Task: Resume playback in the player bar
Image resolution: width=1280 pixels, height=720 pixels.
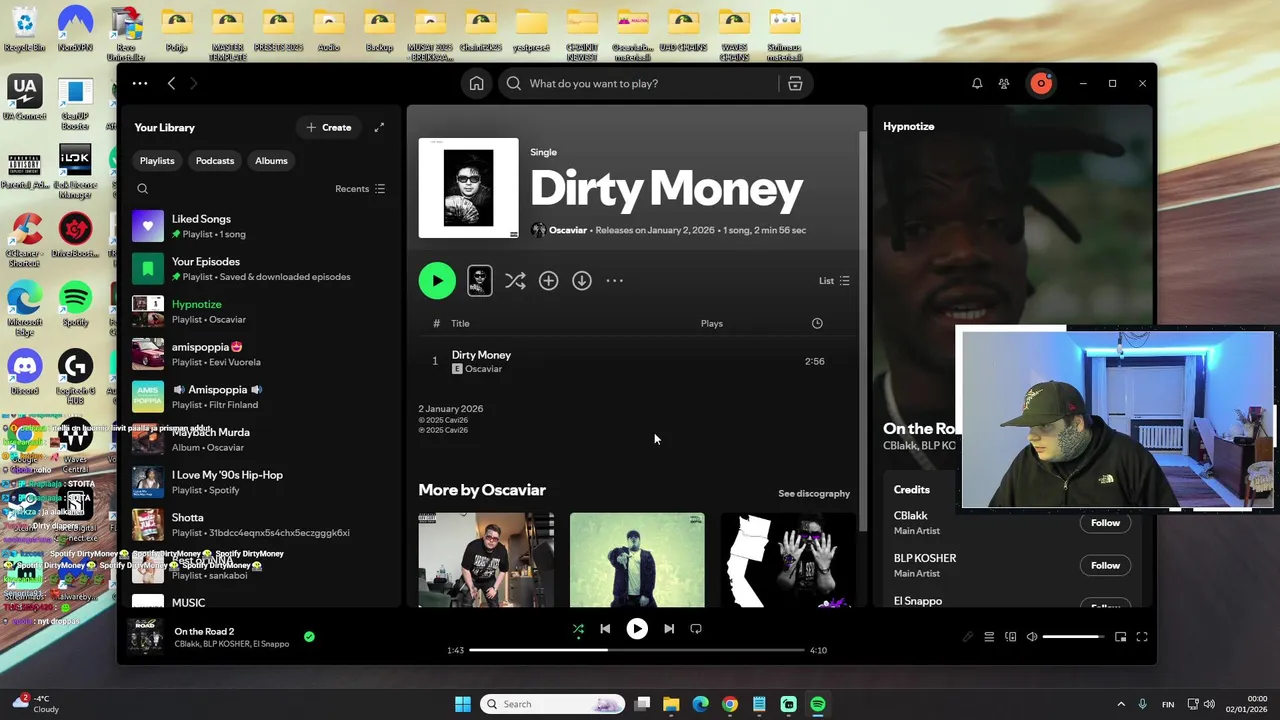Action: pyautogui.click(x=637, y=629)
